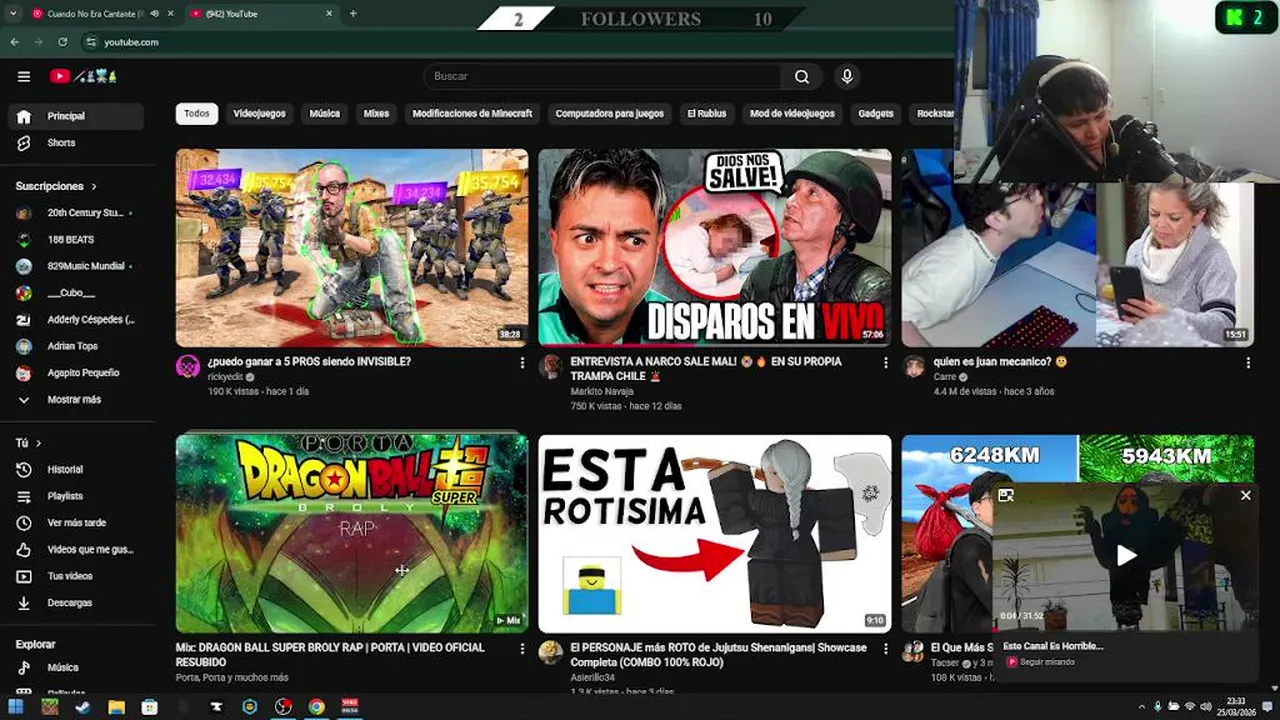The image size is (1280, 720).
Task: Open Música under Explorar
Action: pos(76,667)
